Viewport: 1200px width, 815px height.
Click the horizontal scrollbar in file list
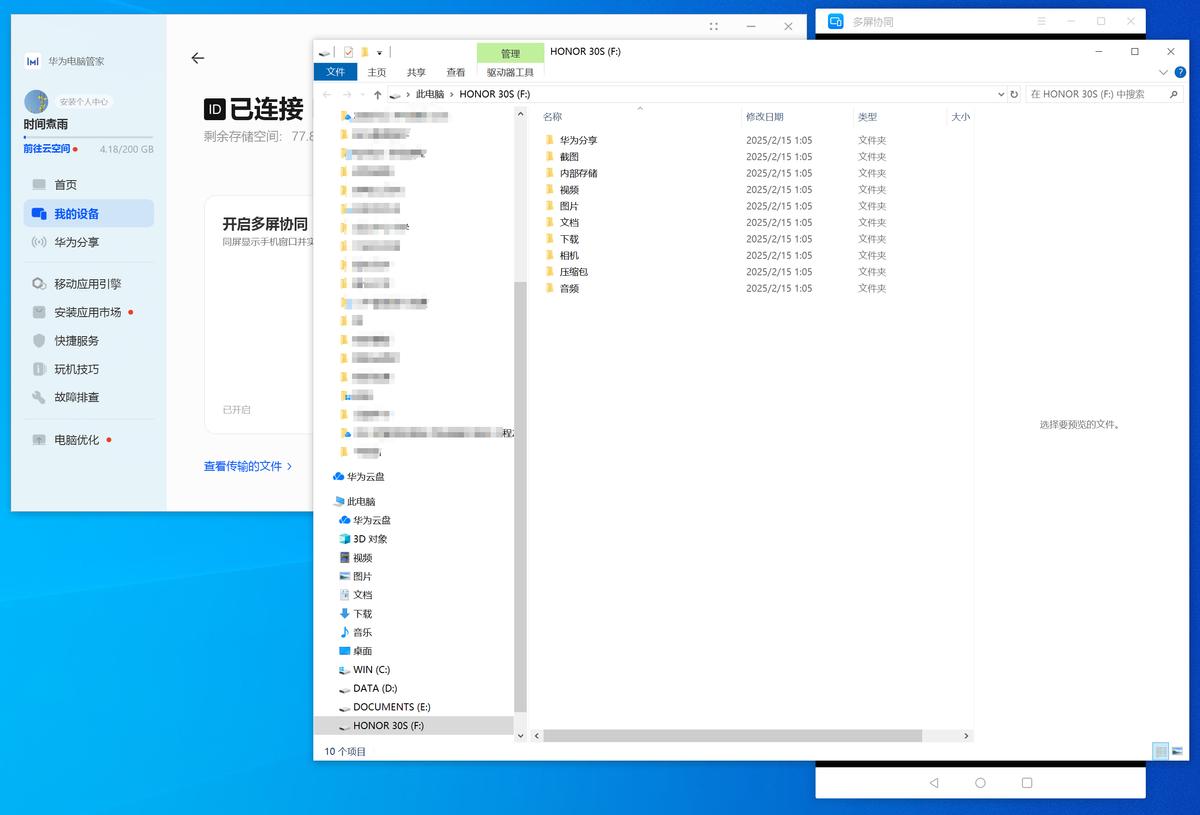click(732, 735)
